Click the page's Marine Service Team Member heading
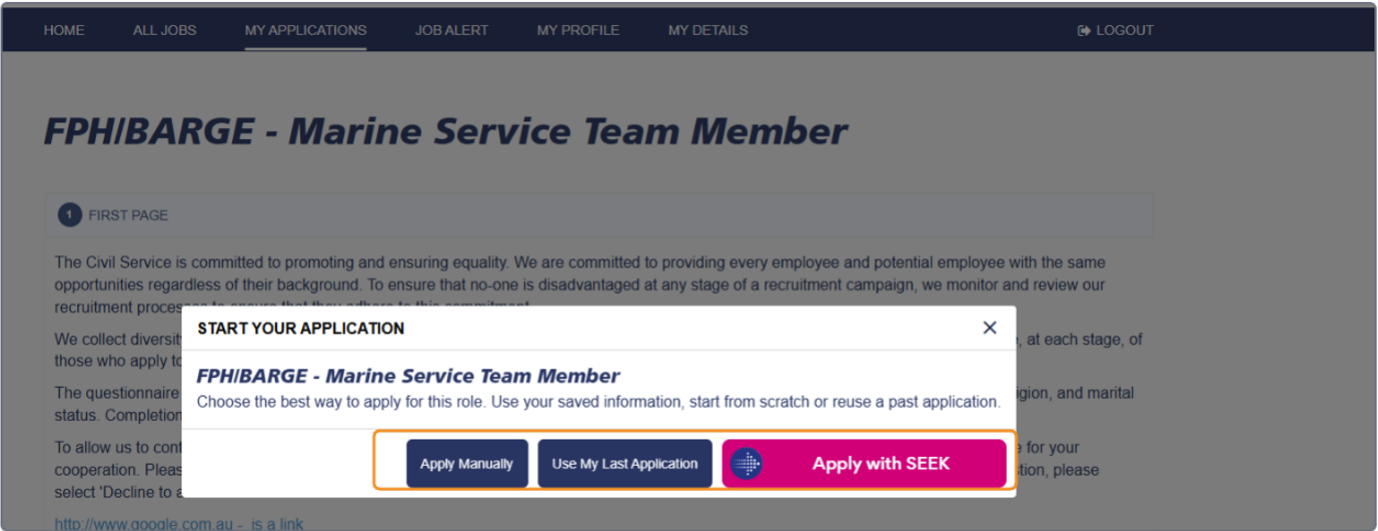 [x=446, y=131]
